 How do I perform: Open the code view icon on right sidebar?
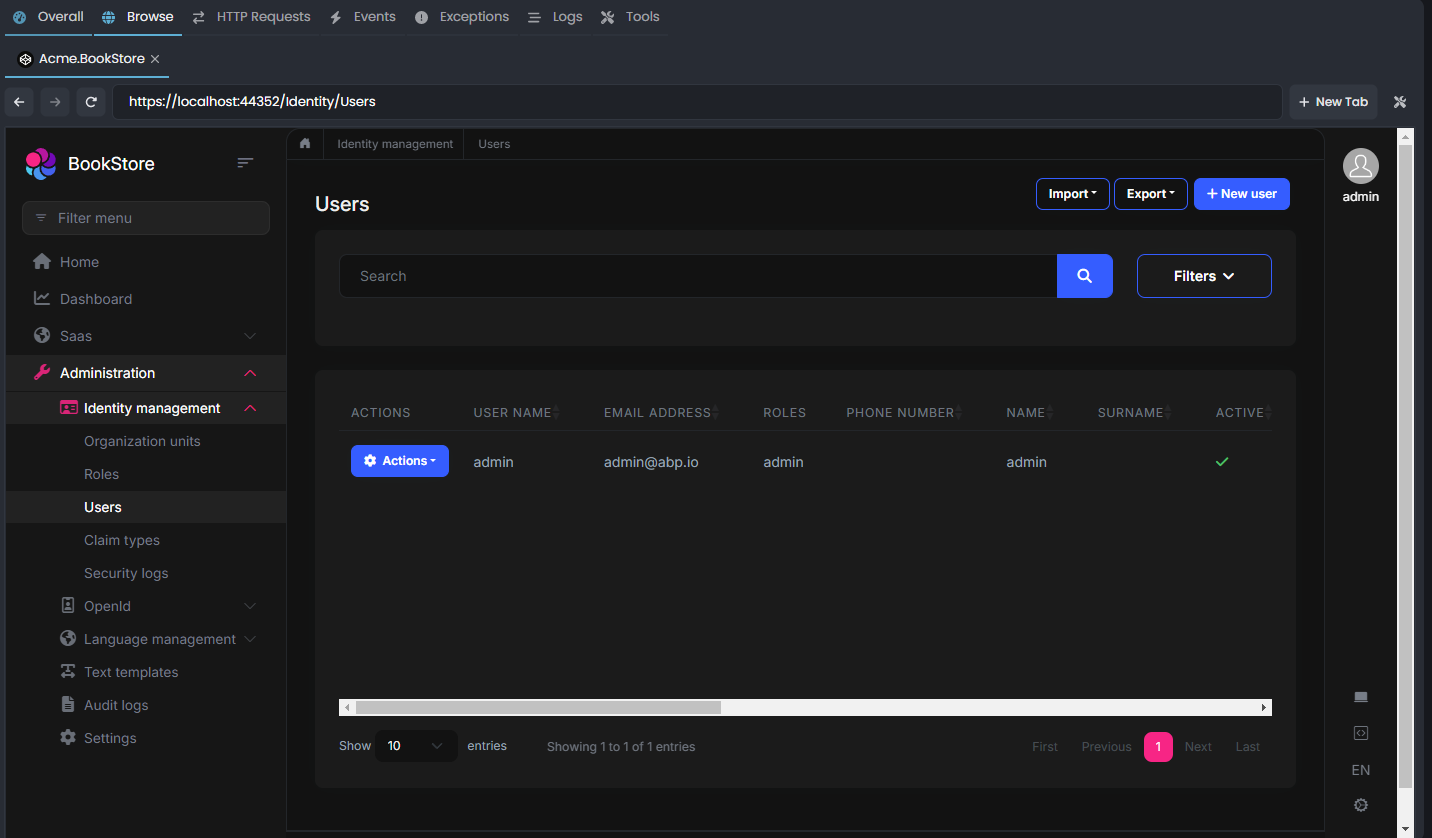[1360, 733]
